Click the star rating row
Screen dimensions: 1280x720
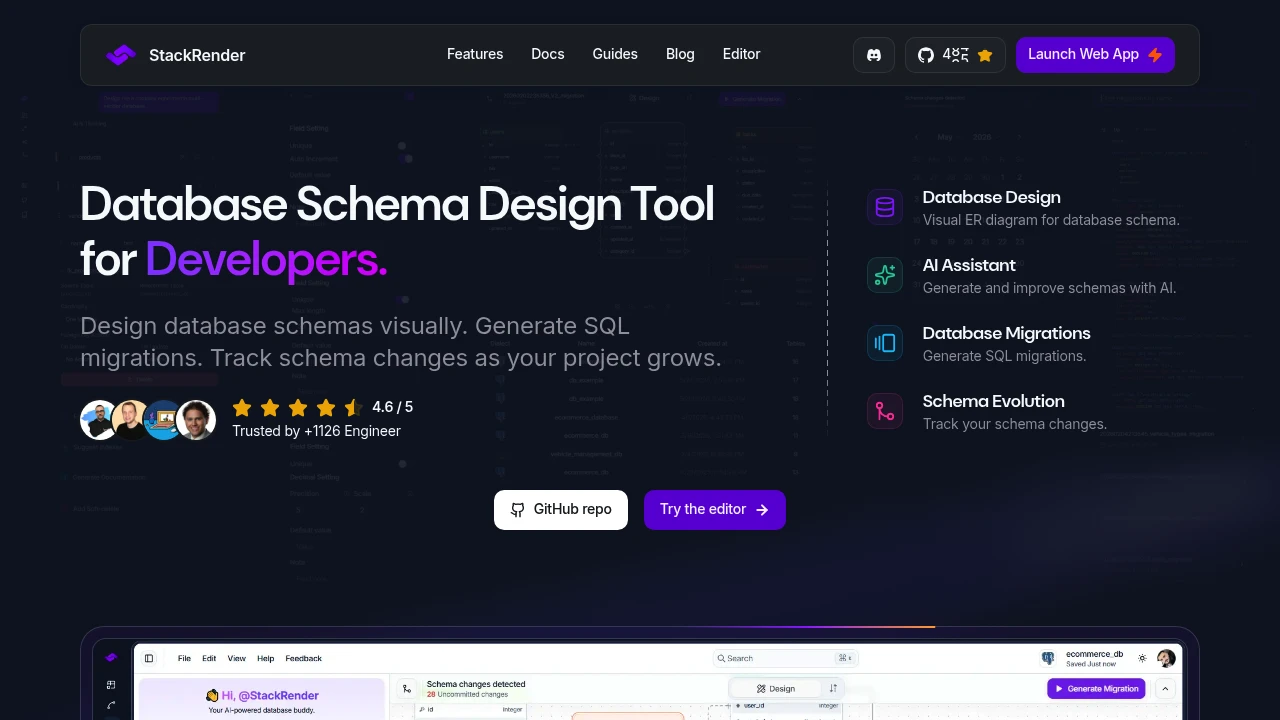297,407
